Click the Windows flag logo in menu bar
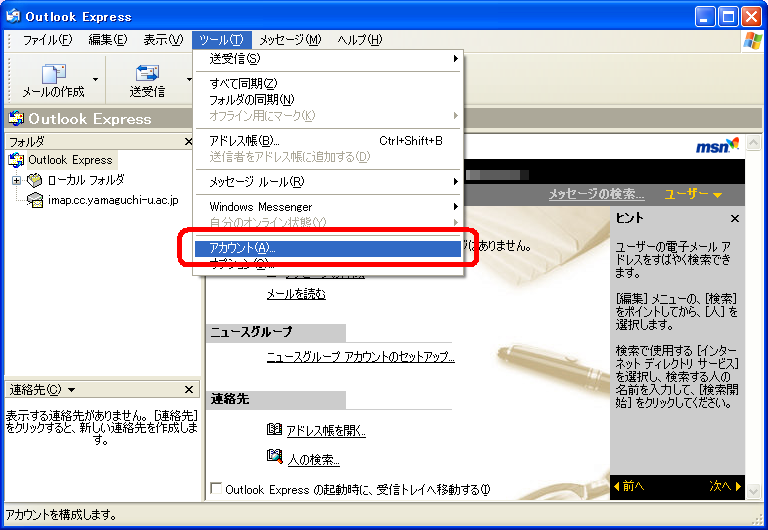 tap(752, 40)
